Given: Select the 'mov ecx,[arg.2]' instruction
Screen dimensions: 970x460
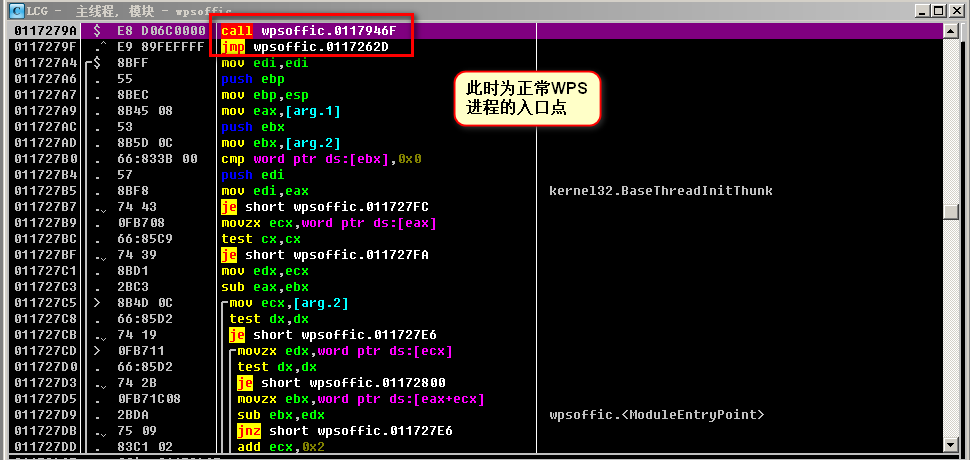Looking at the screenshot, I should 288,303.
